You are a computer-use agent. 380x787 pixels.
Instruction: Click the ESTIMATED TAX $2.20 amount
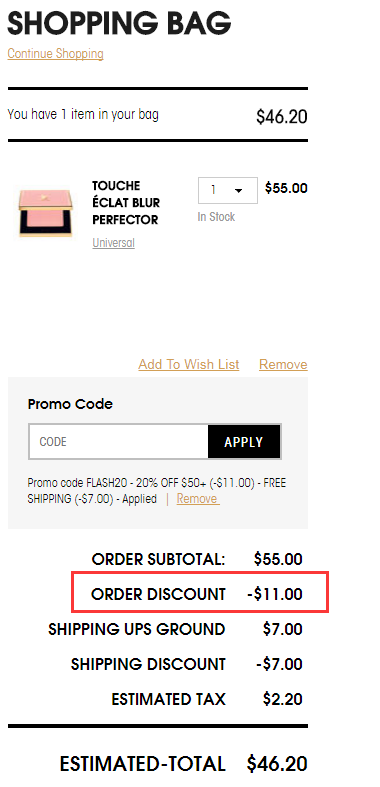282,700
